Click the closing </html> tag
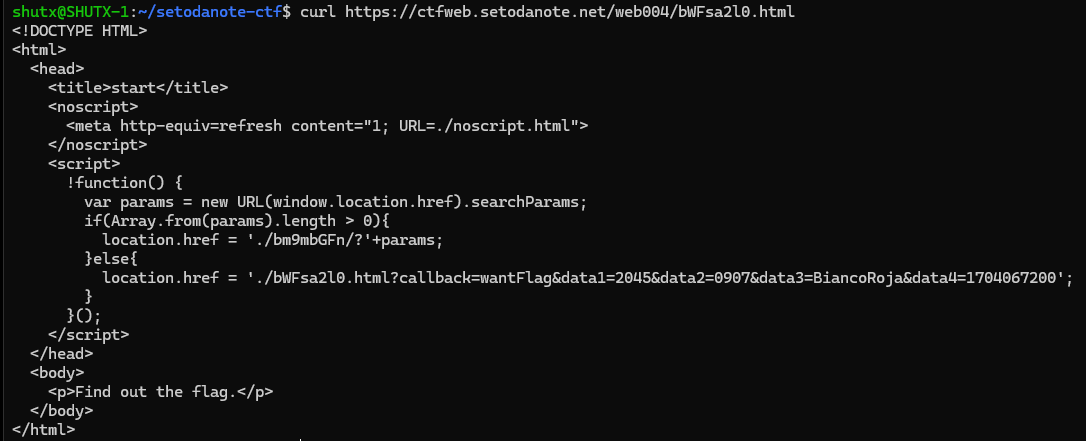1086x441 pixels. pos(44,429)
